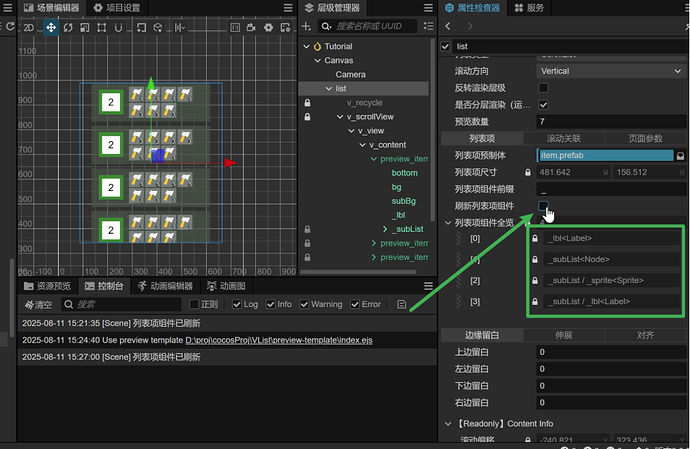Collapse the v_view node
This screenshot has height=449, width=690.
[351, 131]
